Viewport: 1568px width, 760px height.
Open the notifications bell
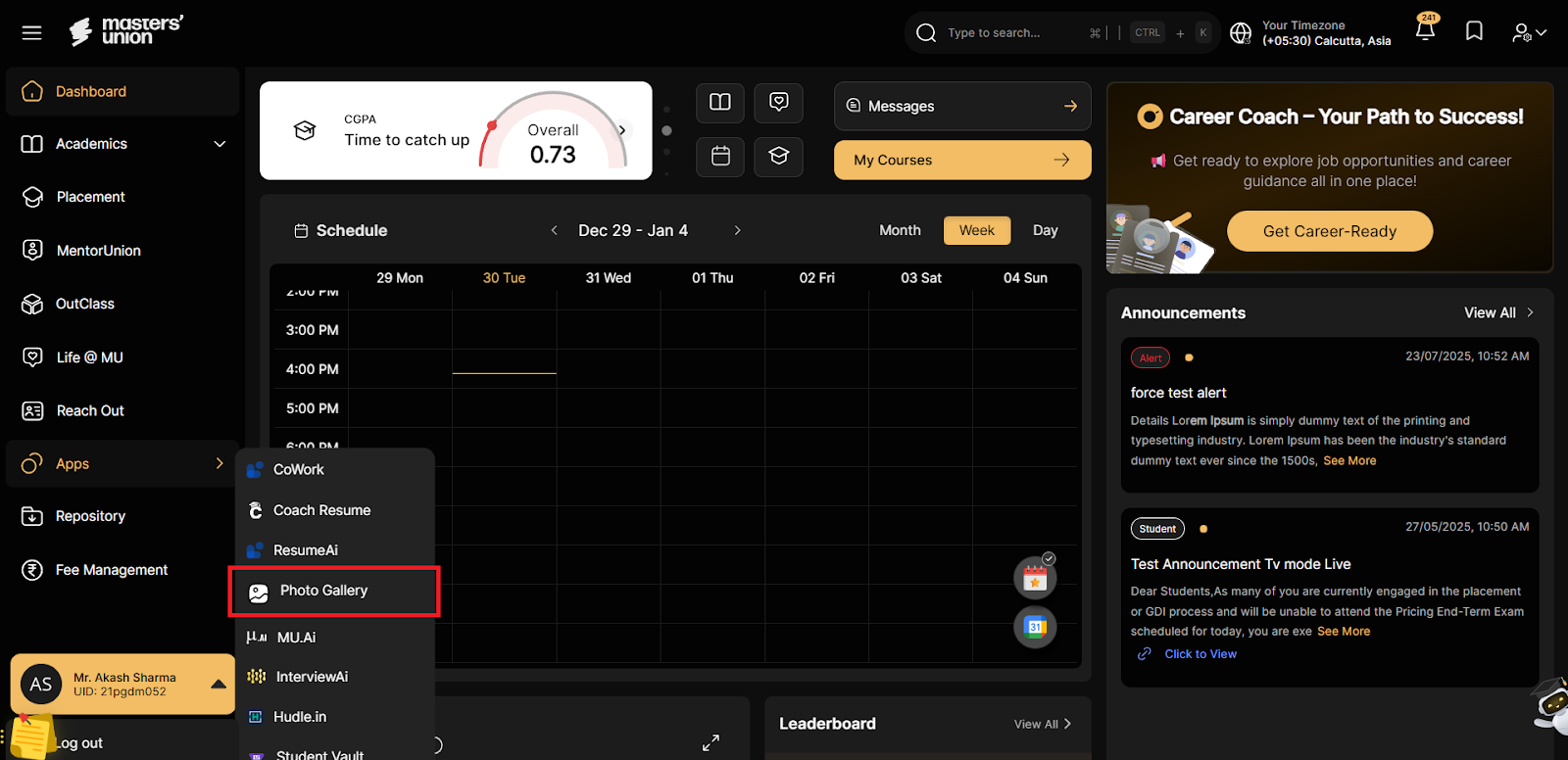point(1425,31)
